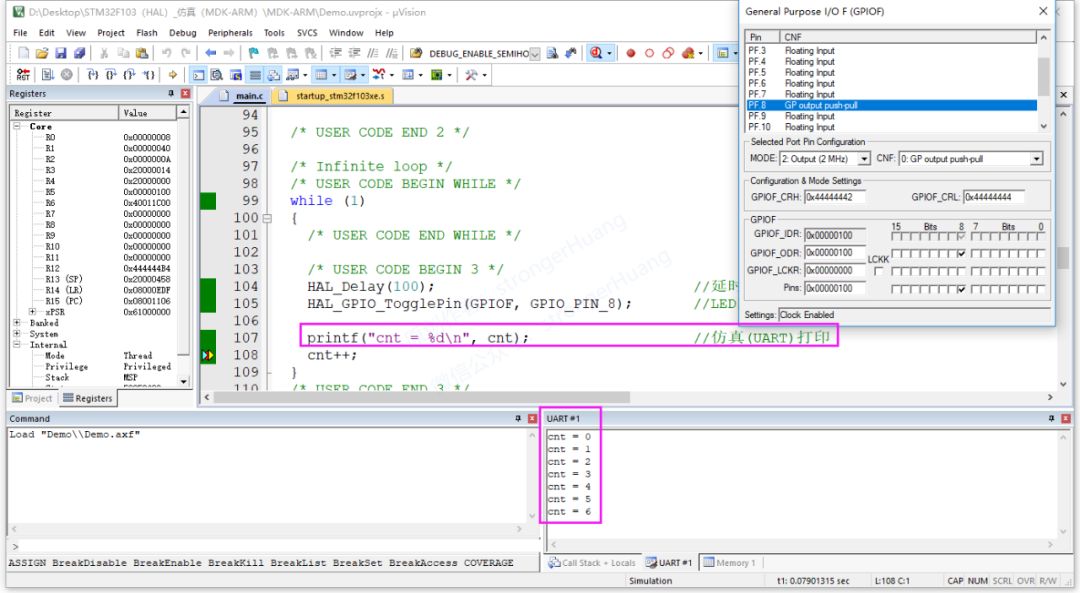Toggle a GPIOF Pins bit checkbox
The height and width of the screenshot is (593, 1080).
(x=961, y=288)
